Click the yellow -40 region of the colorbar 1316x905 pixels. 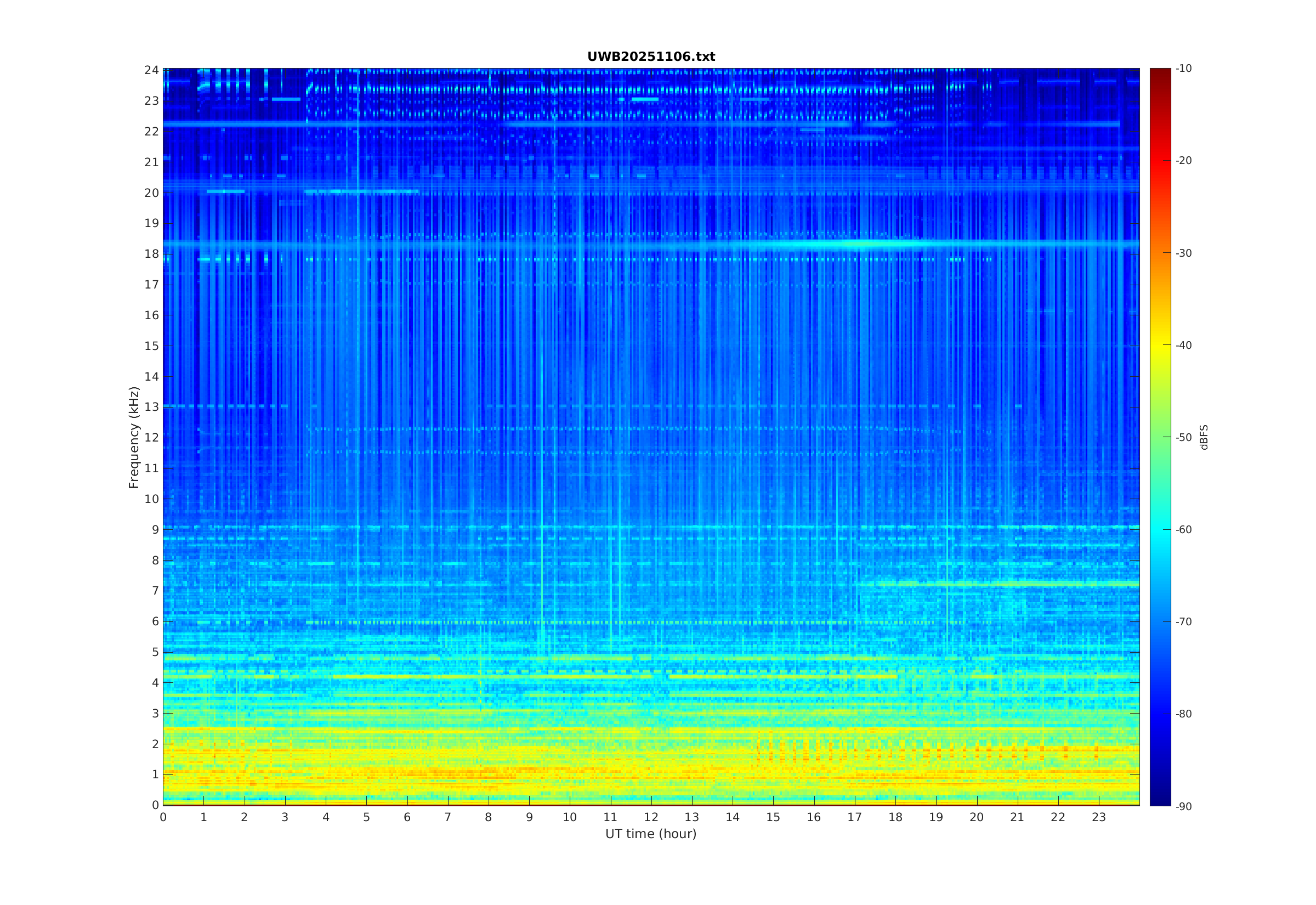pyautogui.click(x=1160, y=345)
